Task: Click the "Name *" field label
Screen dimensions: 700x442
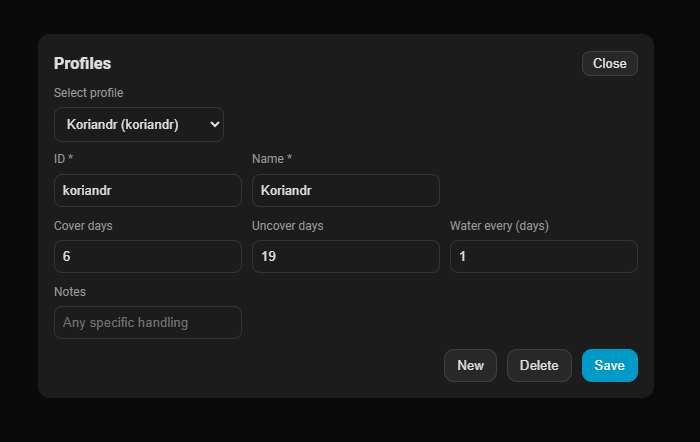Action: click(x=272, y=159)
